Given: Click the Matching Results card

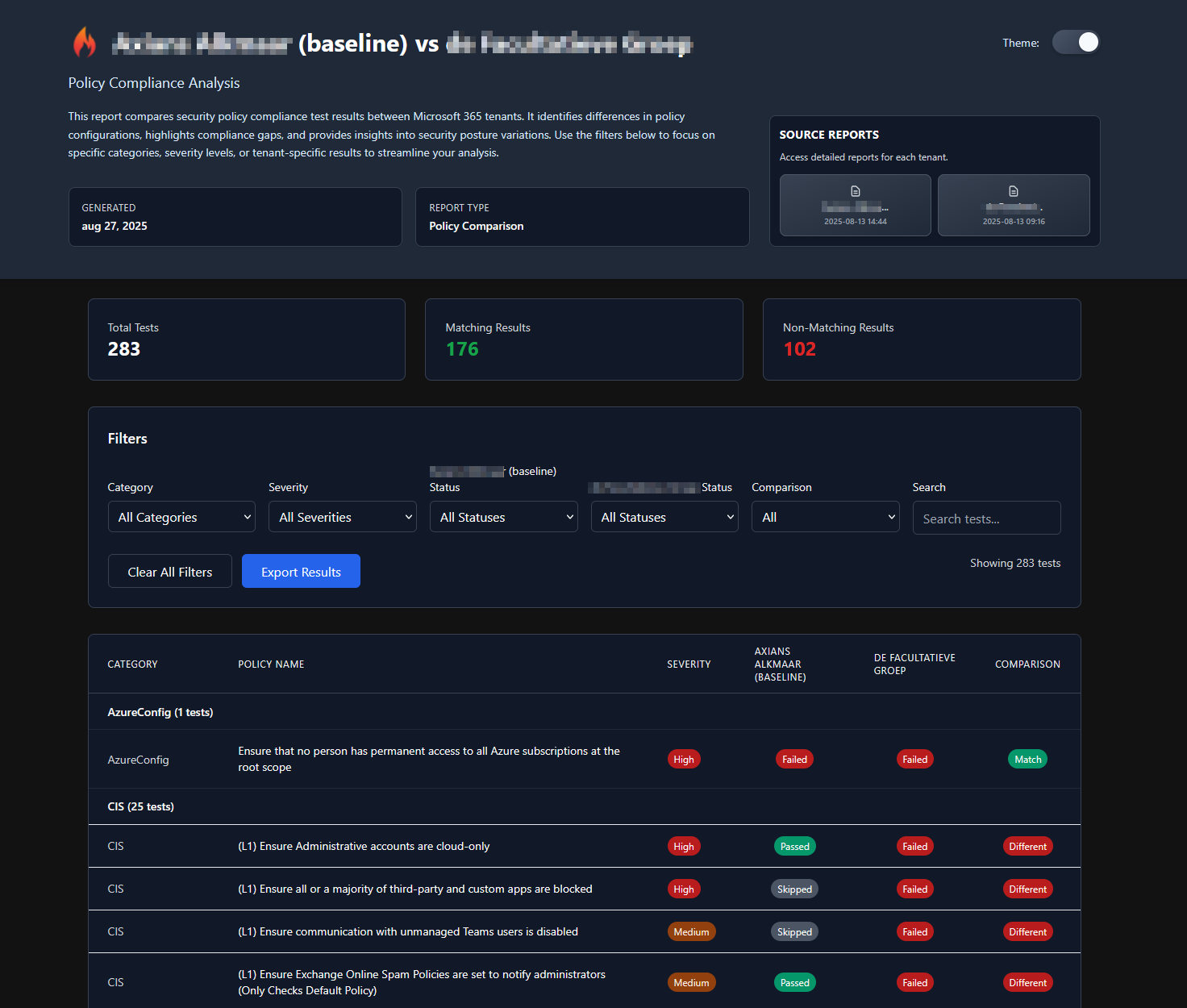Looking at the screenshot, I should 584,339.
